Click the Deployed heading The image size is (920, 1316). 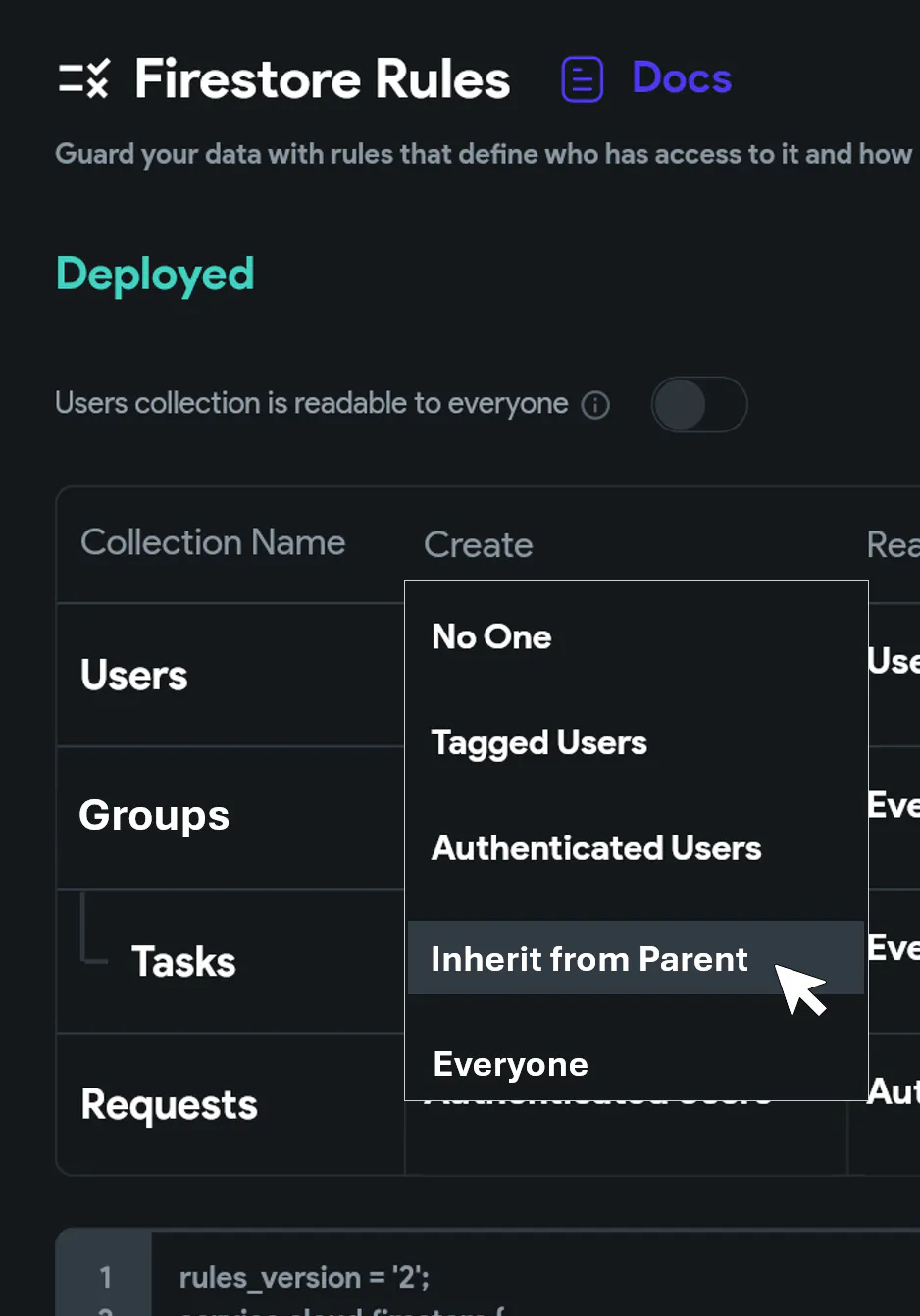pyautogui.click(x=155, y=275)
